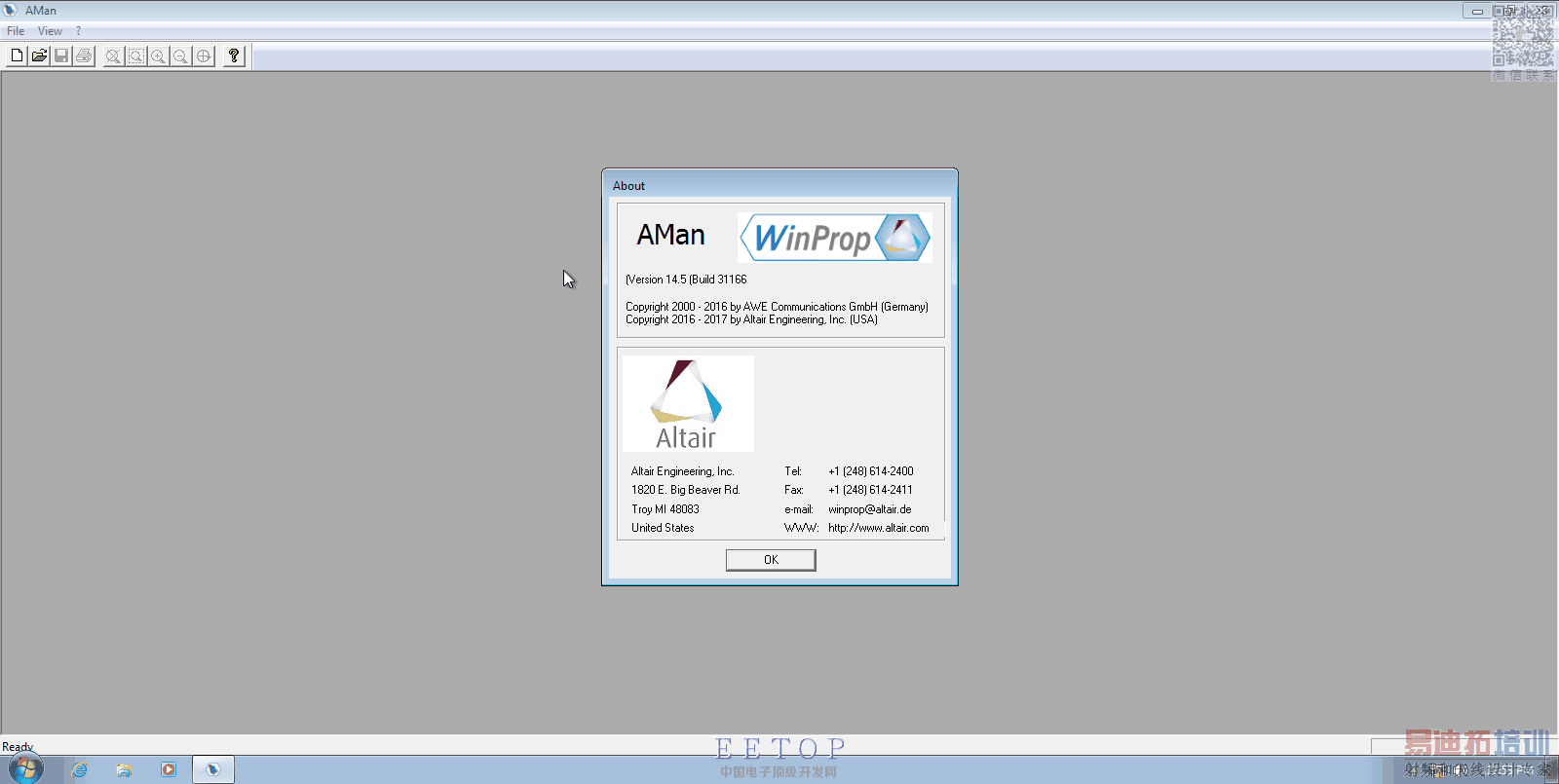
Task: Print using the printer toolbar icon
Action: pos(84,56)
